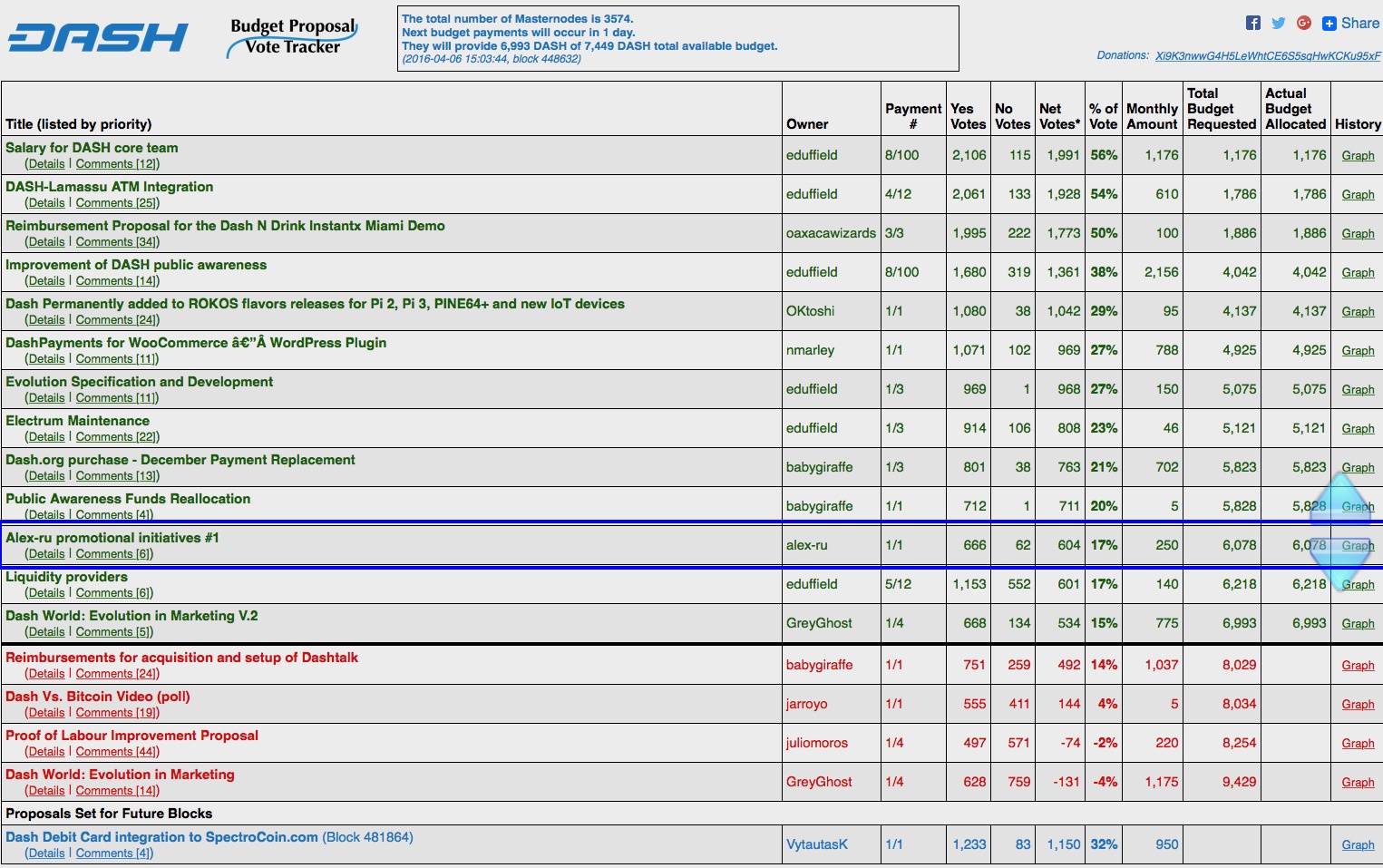The width and height of the screenshot is (1383, 868).
Task: View Graph for Salary for DASH core team
Action: coord(1358,156)
